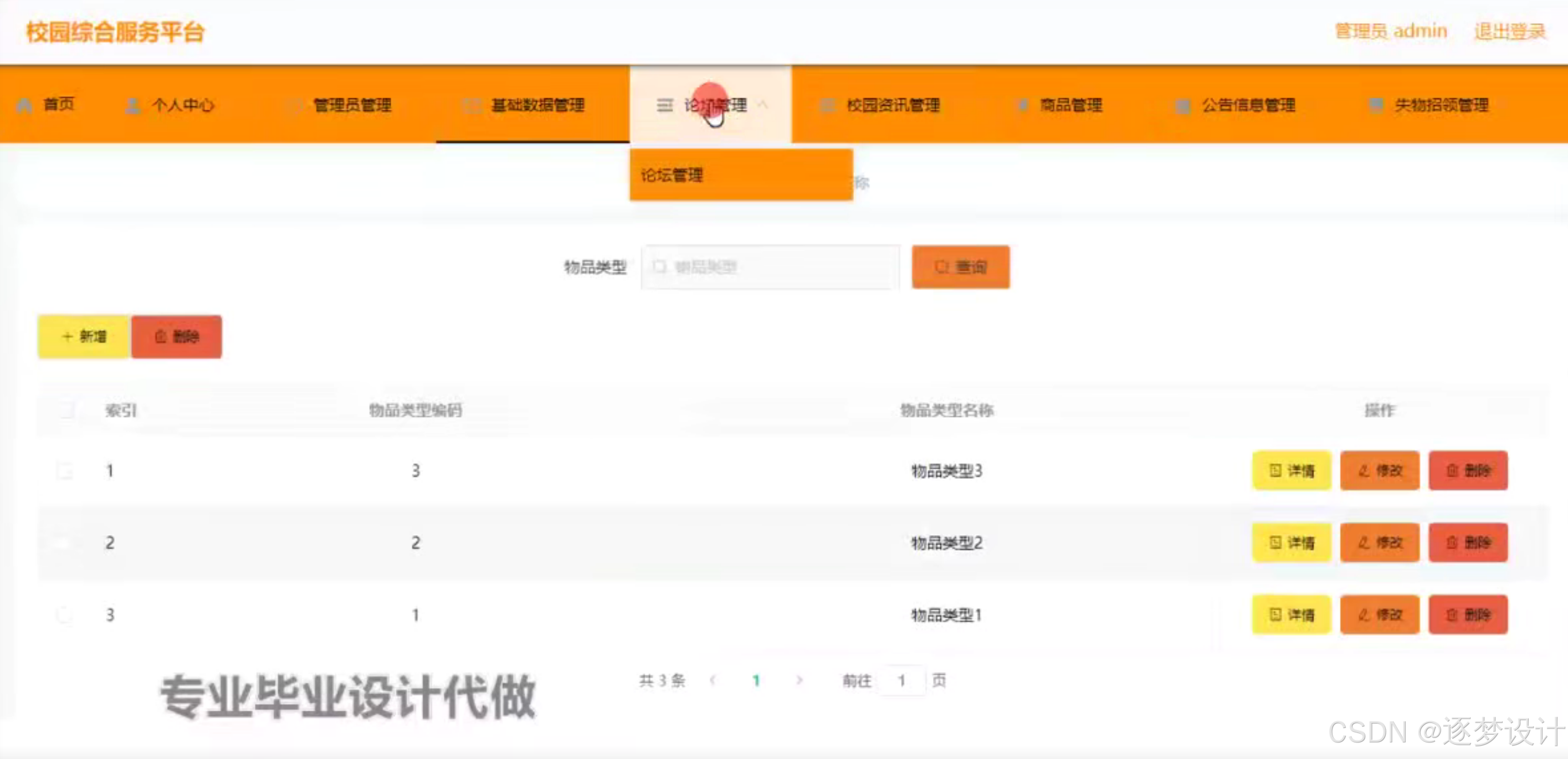
Task: Click 退出登录 to log out
Action: pos(1509,30)
